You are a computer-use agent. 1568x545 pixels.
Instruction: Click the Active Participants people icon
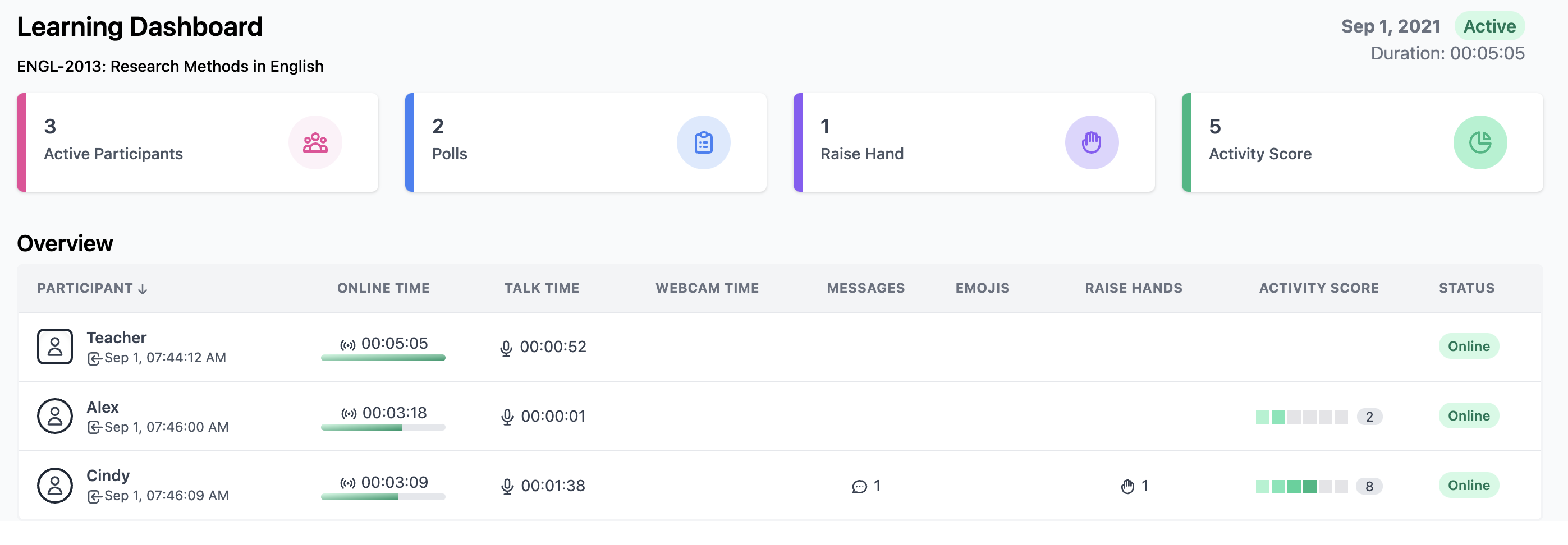[x=315, y=142]
